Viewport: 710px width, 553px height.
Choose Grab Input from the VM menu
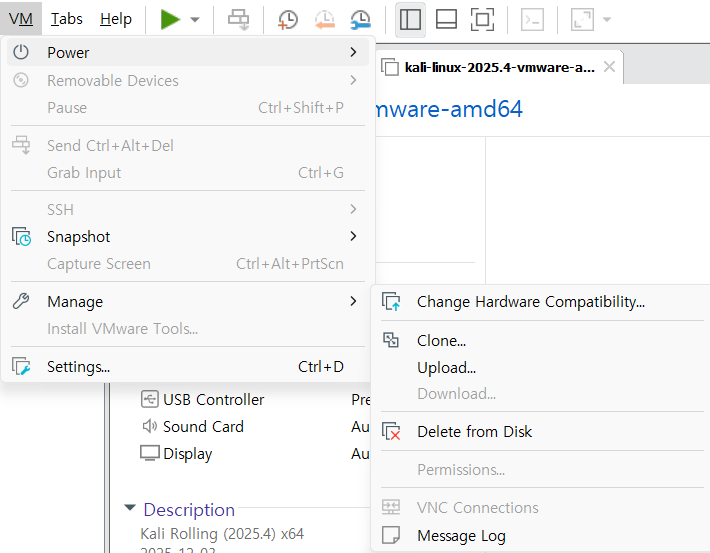tap(188, 173)
